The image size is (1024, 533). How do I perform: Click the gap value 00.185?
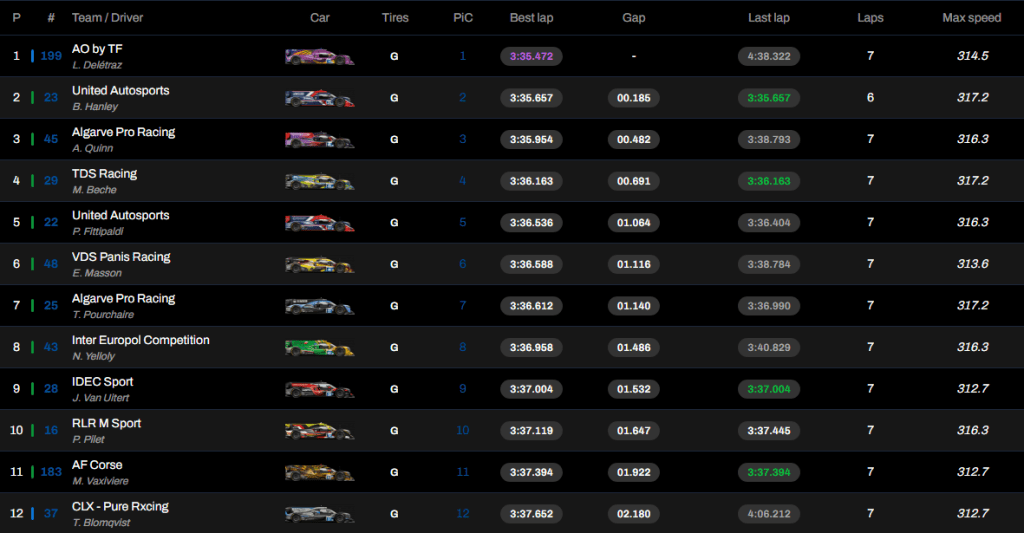pyautogui.click(x=633, y=98)
